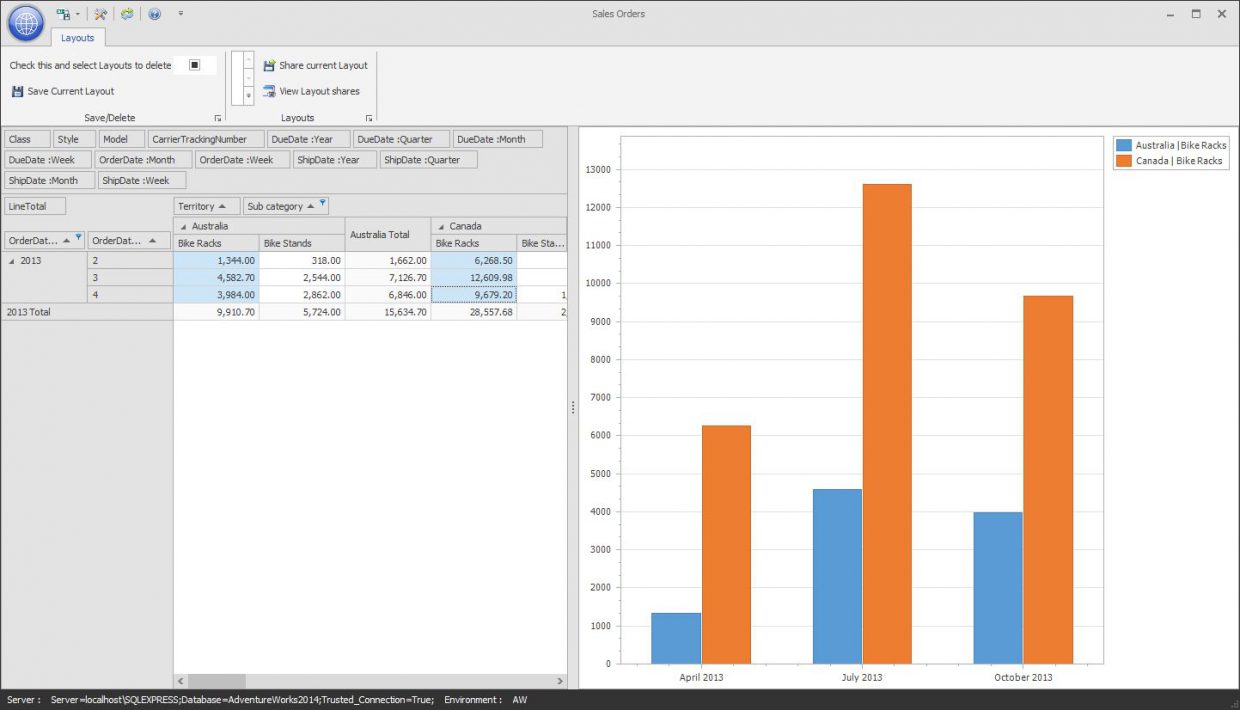Select the cell with value 9,679.20

point(474,295)
